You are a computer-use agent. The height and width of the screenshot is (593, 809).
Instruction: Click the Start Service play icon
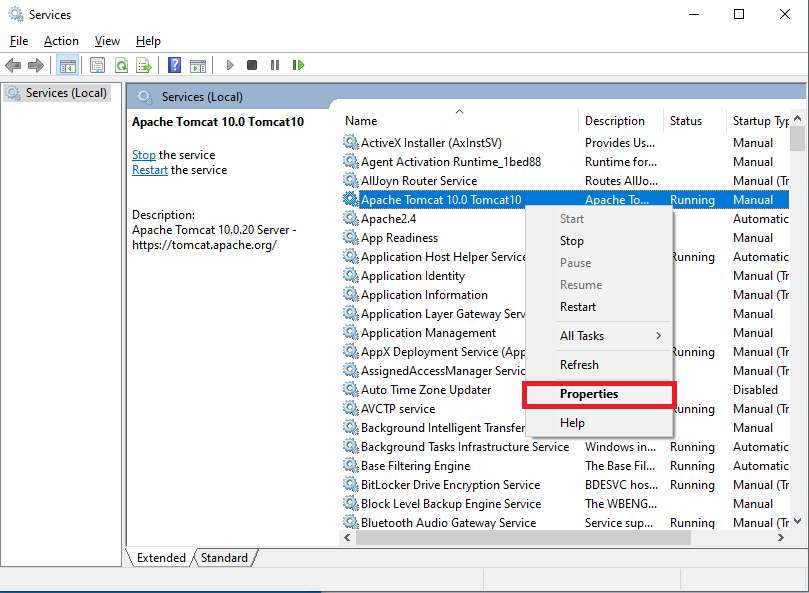click(x=230, y=65)
